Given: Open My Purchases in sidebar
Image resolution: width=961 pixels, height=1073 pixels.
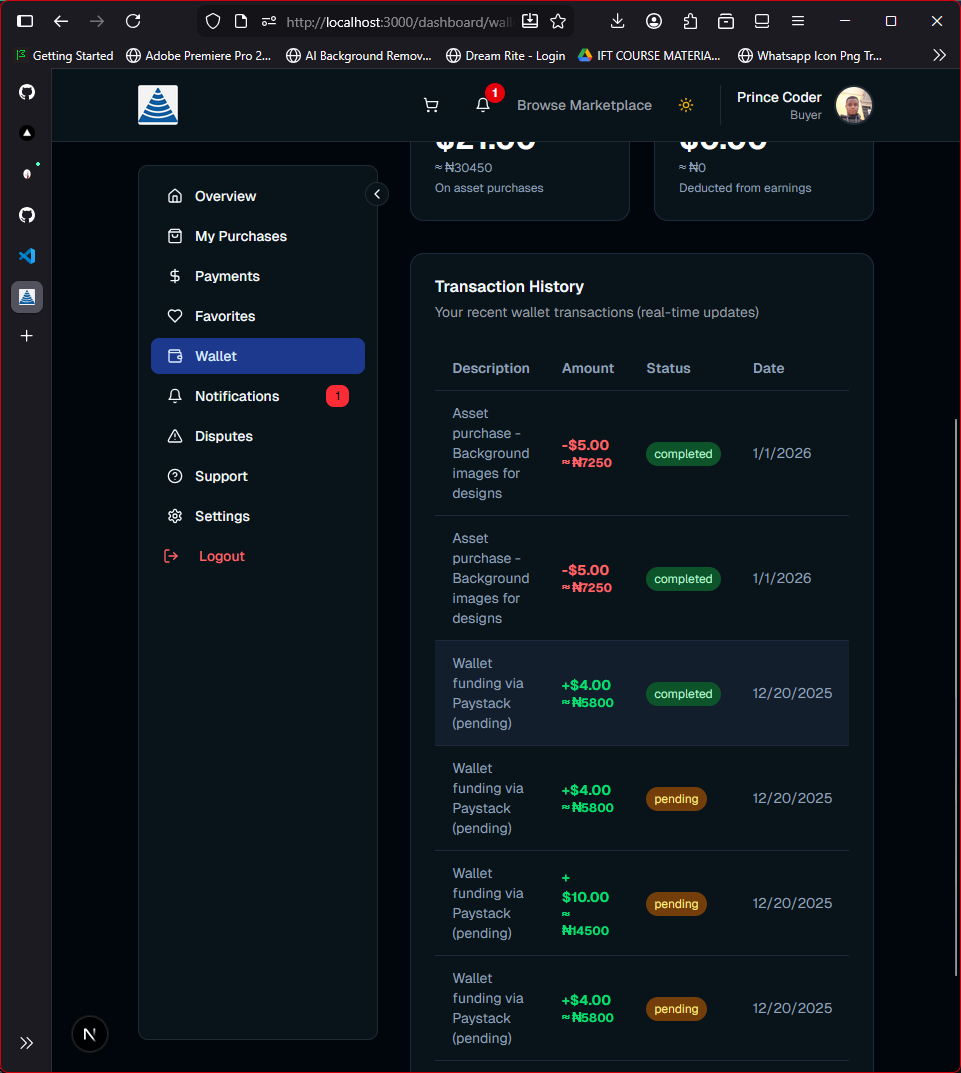Looking at the screenshot, I should point(240,236).
